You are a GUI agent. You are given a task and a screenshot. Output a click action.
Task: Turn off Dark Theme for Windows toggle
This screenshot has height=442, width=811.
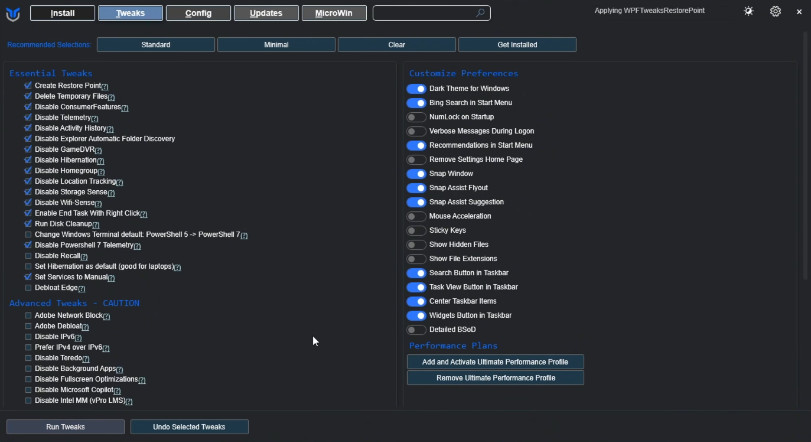(x=416, y=88)
